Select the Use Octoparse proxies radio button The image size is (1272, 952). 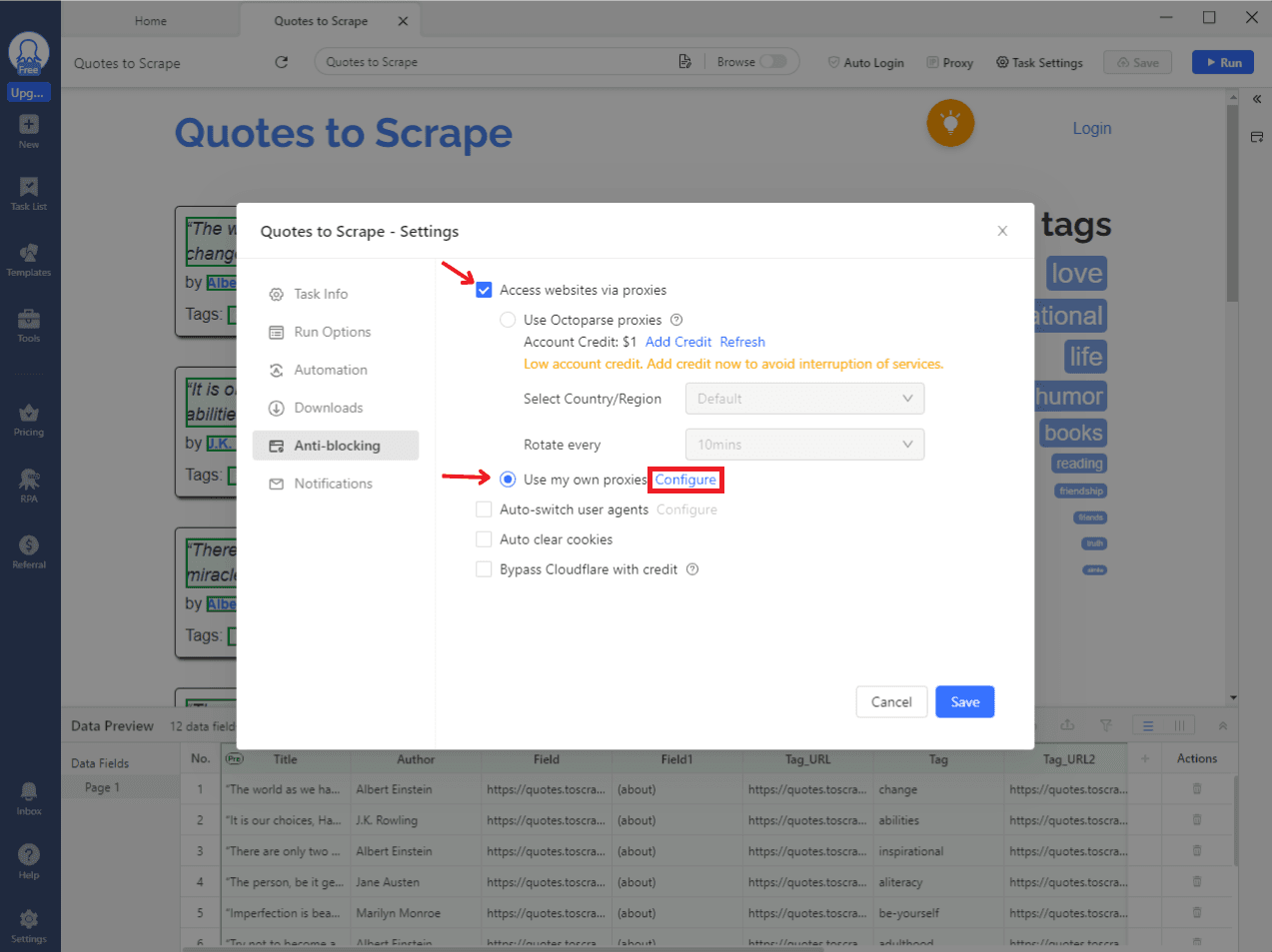508,320
